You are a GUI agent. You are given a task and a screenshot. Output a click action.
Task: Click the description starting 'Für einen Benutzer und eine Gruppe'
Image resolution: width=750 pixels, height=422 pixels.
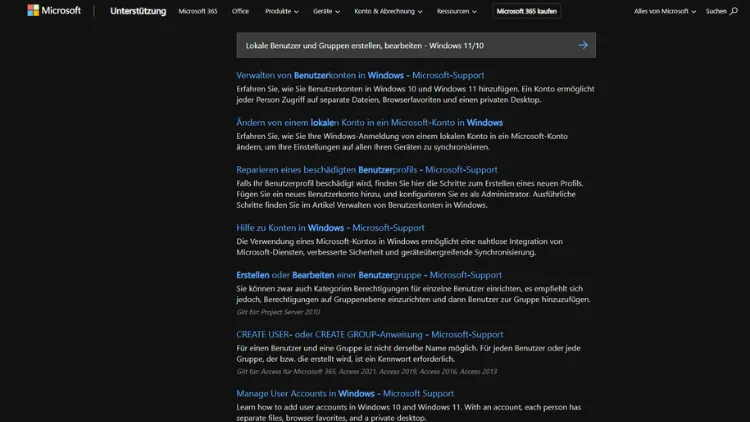(x=408, y=353)
